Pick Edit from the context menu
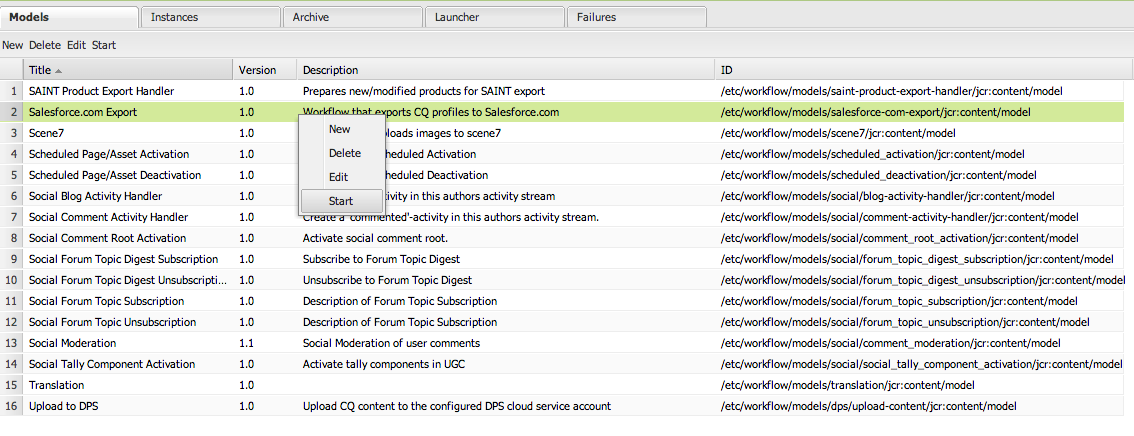The width and height of the screenshot is (1134, 436). click(x=338, y=177)
